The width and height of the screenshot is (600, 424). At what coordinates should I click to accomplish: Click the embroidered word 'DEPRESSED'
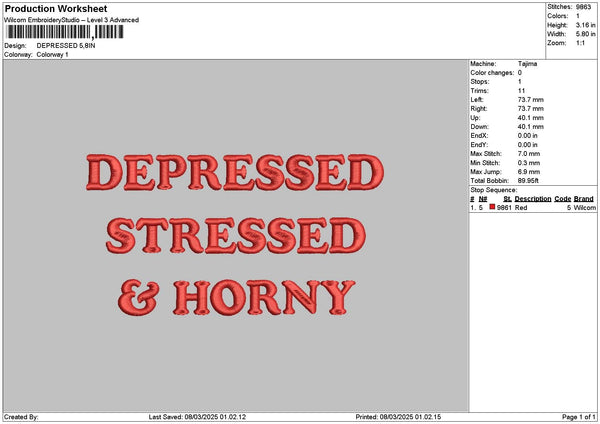(235, 172)
